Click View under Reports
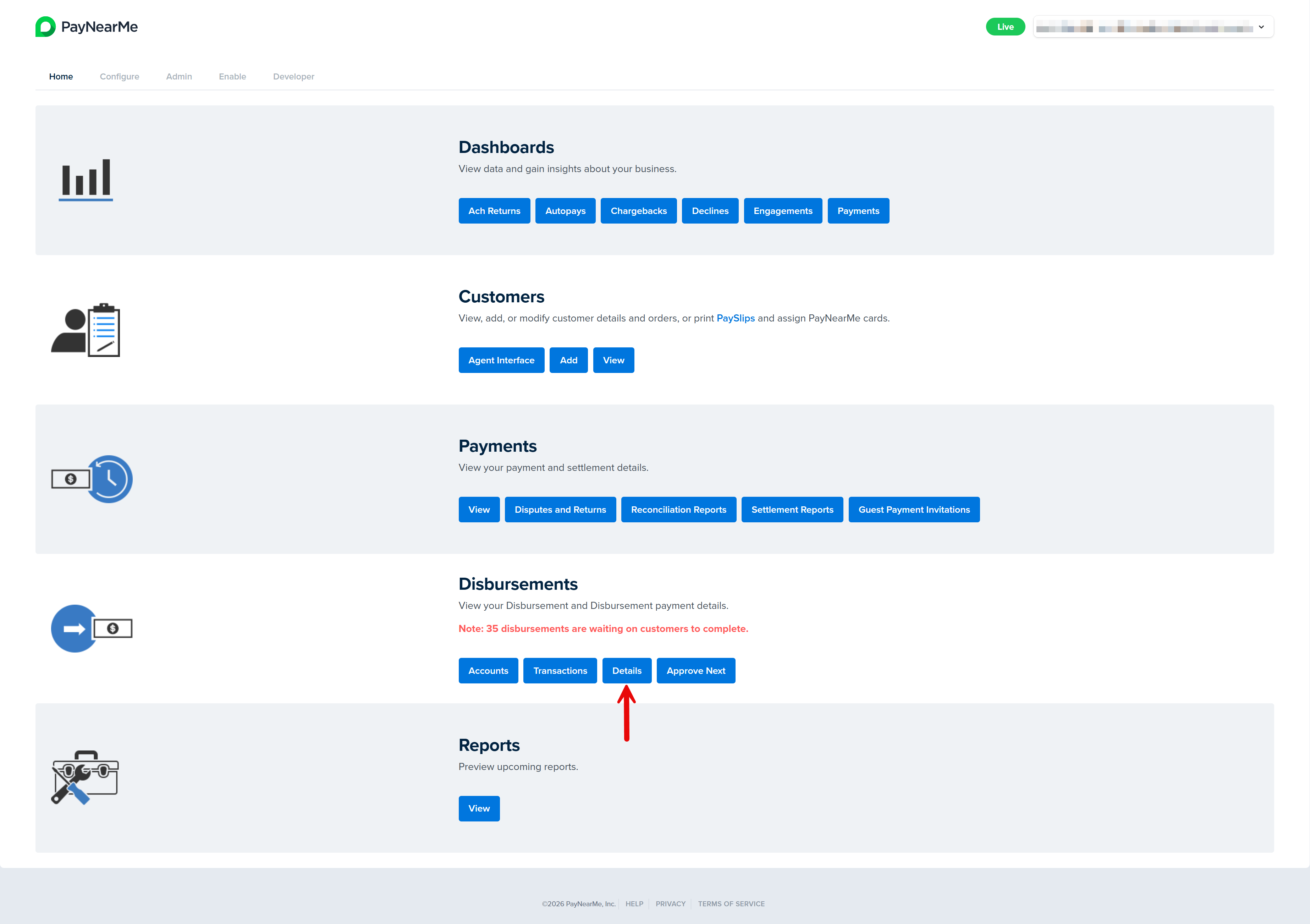Image resolution: width=1310 pixels, height=924 pixels. click(x=479, y=809)
